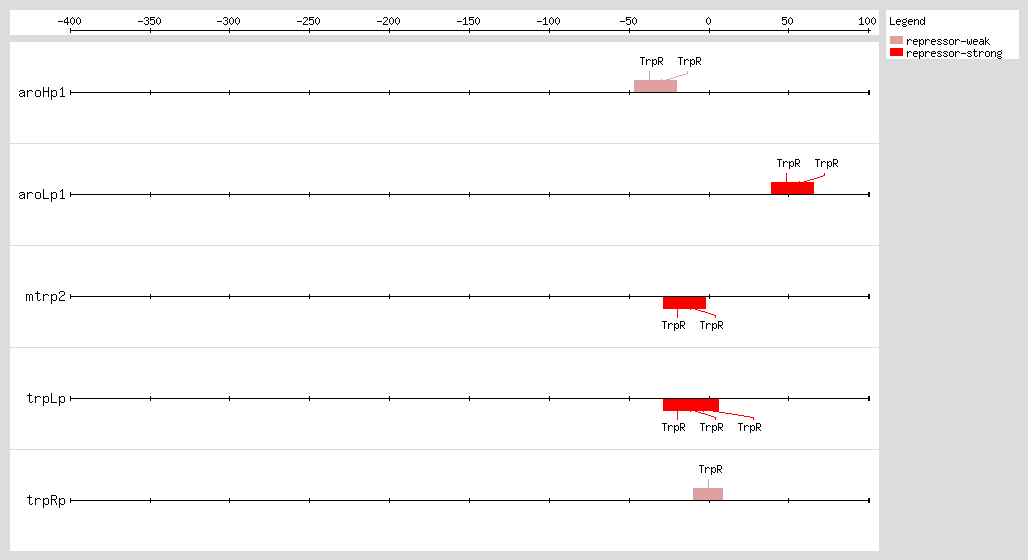Click the 50 position on the ruler
Viewport: 1028px width, 560px height.
(788, 22)
